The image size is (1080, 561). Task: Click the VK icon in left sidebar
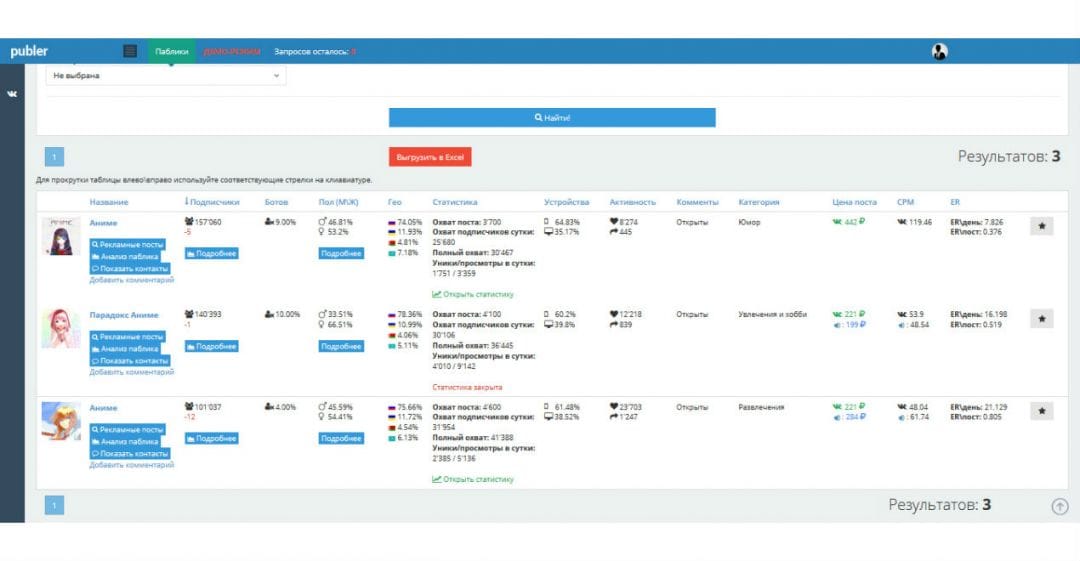click(12, 94)
